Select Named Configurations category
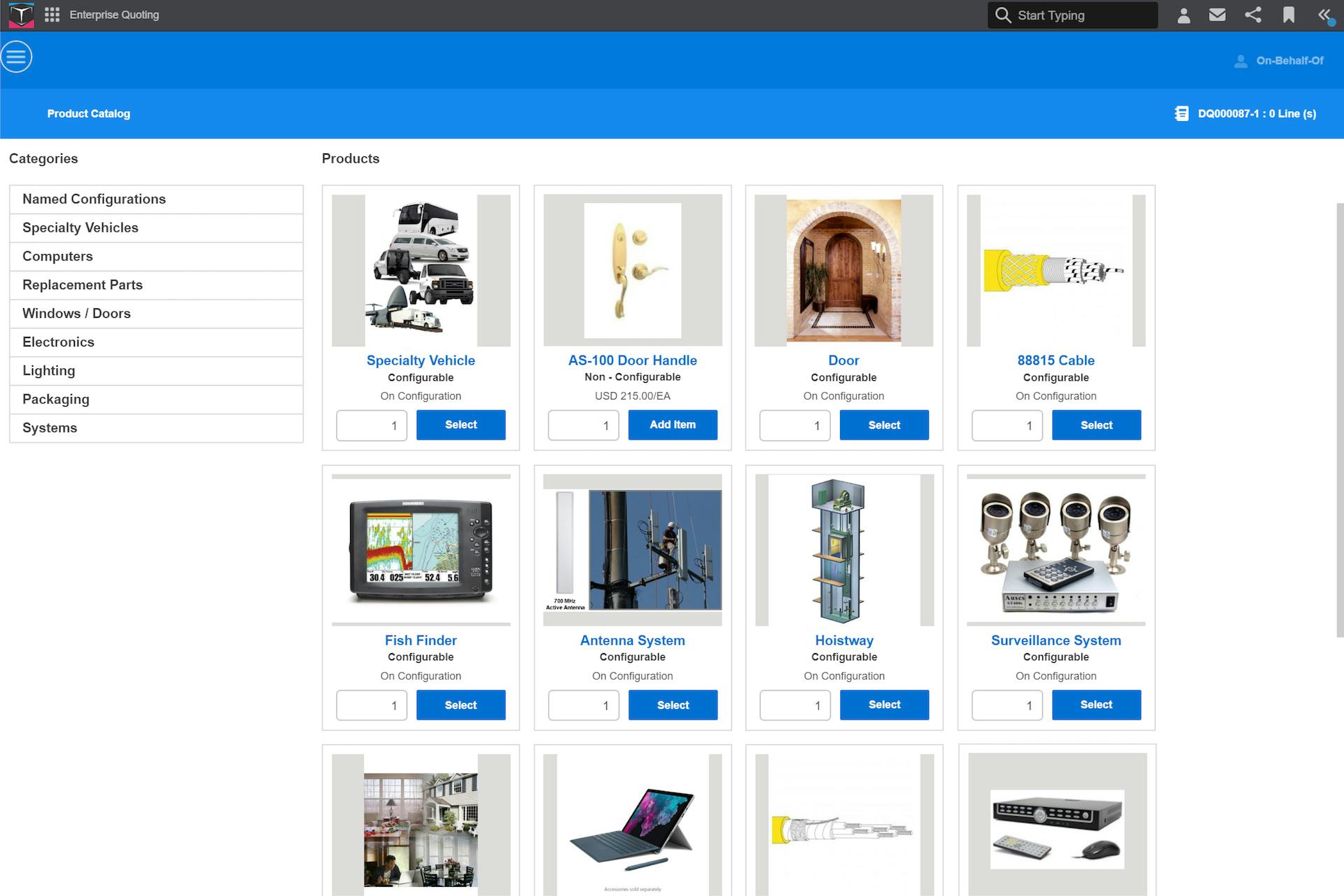Screen dimensions: 1344x896 point(156,199)
